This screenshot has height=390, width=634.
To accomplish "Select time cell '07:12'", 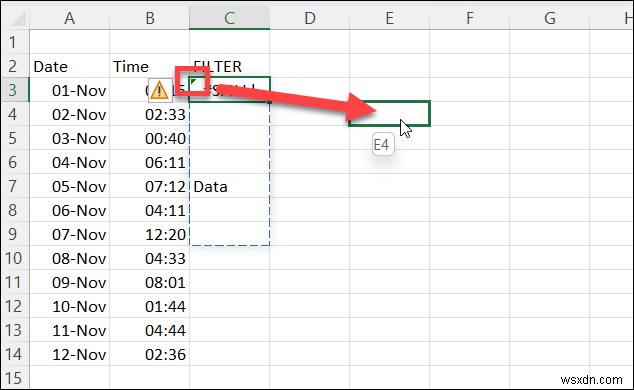I will 150,186.
